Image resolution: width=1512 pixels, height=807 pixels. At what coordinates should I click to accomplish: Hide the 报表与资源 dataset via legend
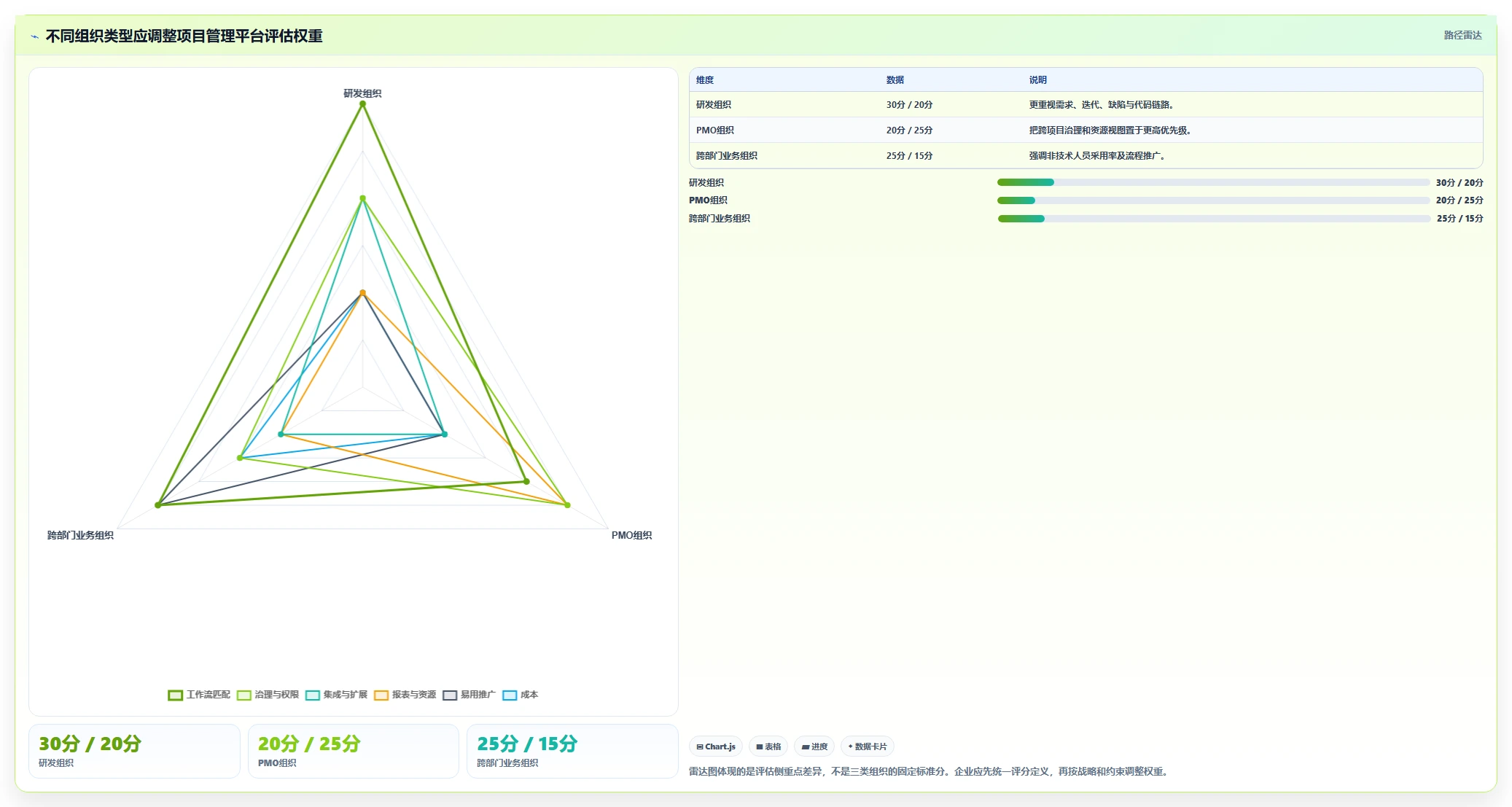405,695
